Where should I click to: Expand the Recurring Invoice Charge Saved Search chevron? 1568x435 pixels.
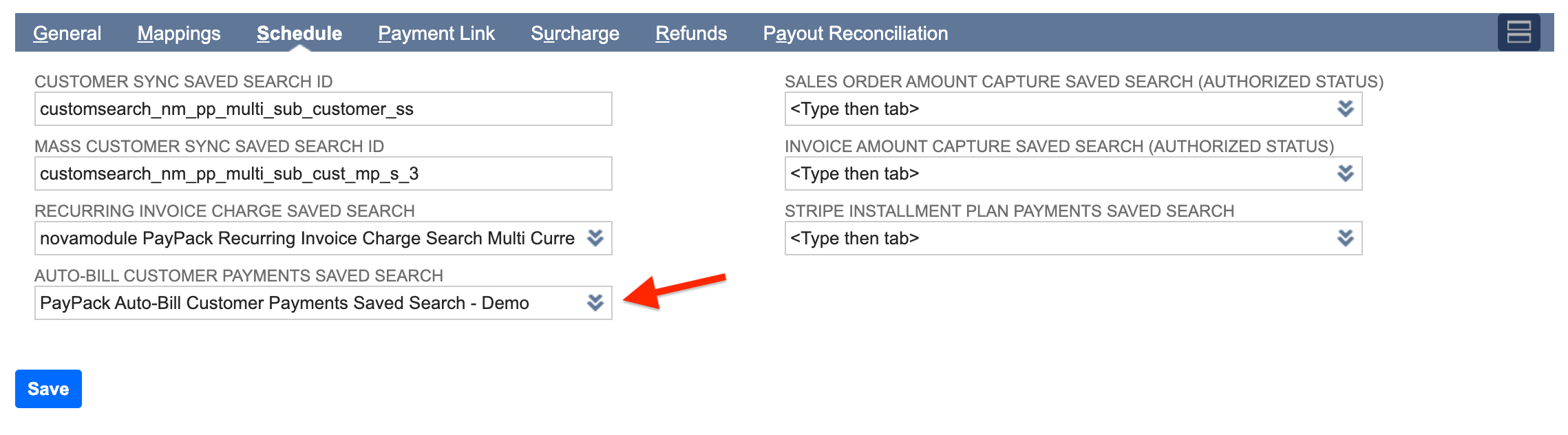click(596, 238)
